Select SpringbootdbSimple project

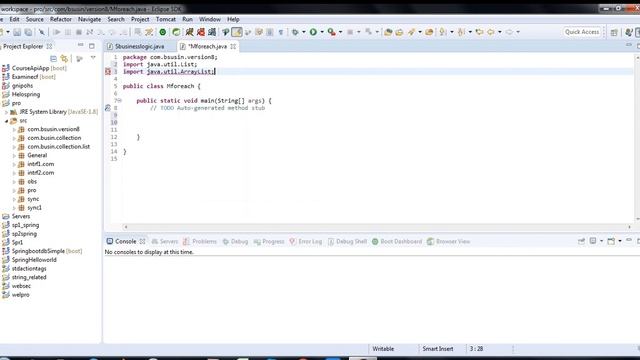click(38, 251)
